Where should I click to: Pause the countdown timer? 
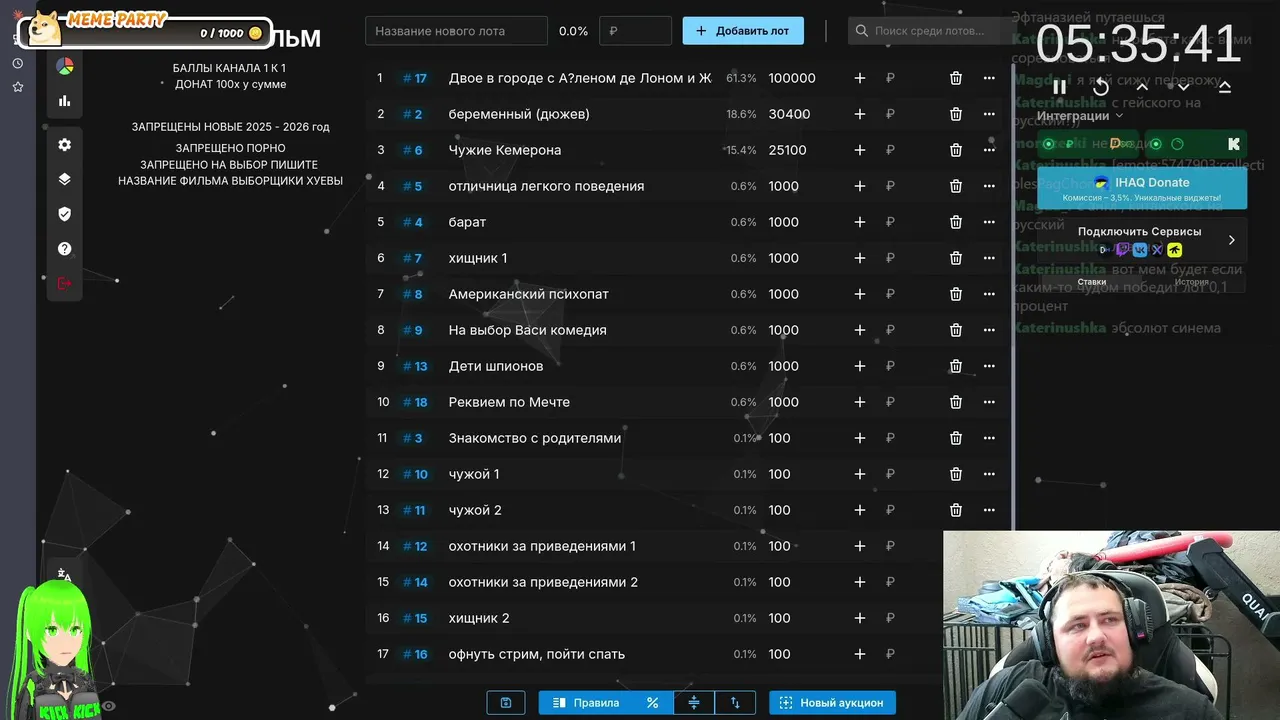[x=1060, y=87]
